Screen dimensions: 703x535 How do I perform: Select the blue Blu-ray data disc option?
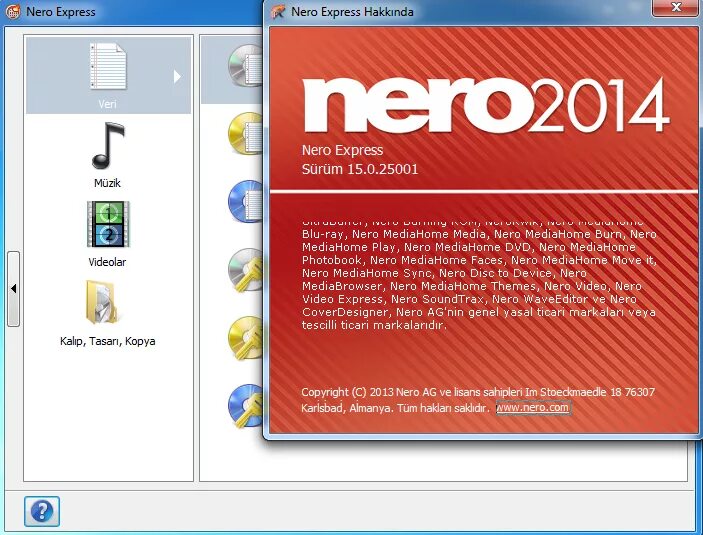(x=245, y=201)
